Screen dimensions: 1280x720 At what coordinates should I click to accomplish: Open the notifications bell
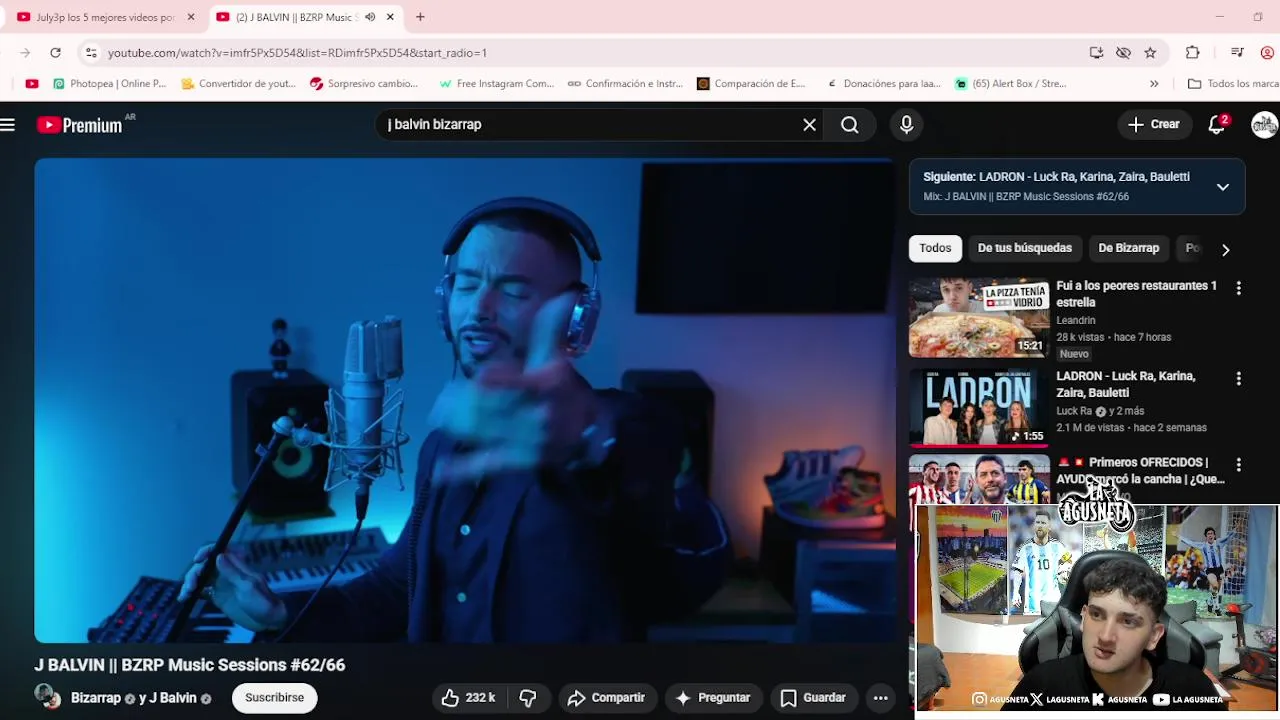1217,125
